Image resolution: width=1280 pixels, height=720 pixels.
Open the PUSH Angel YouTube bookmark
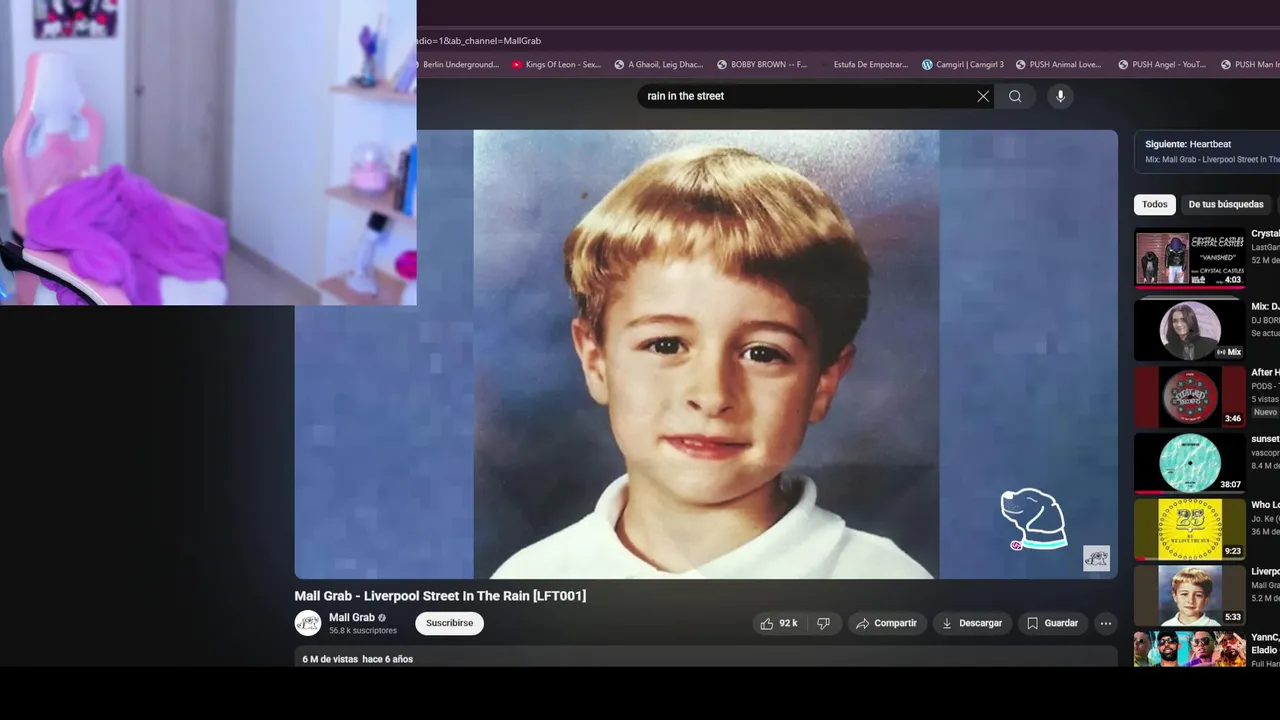pyautogui.click(x=1162, y=65)
